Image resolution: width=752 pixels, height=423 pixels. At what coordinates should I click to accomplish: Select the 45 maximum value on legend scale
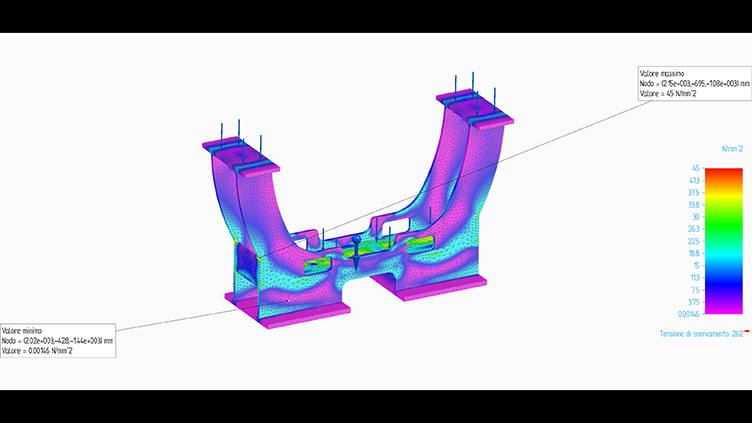point(695,168)
